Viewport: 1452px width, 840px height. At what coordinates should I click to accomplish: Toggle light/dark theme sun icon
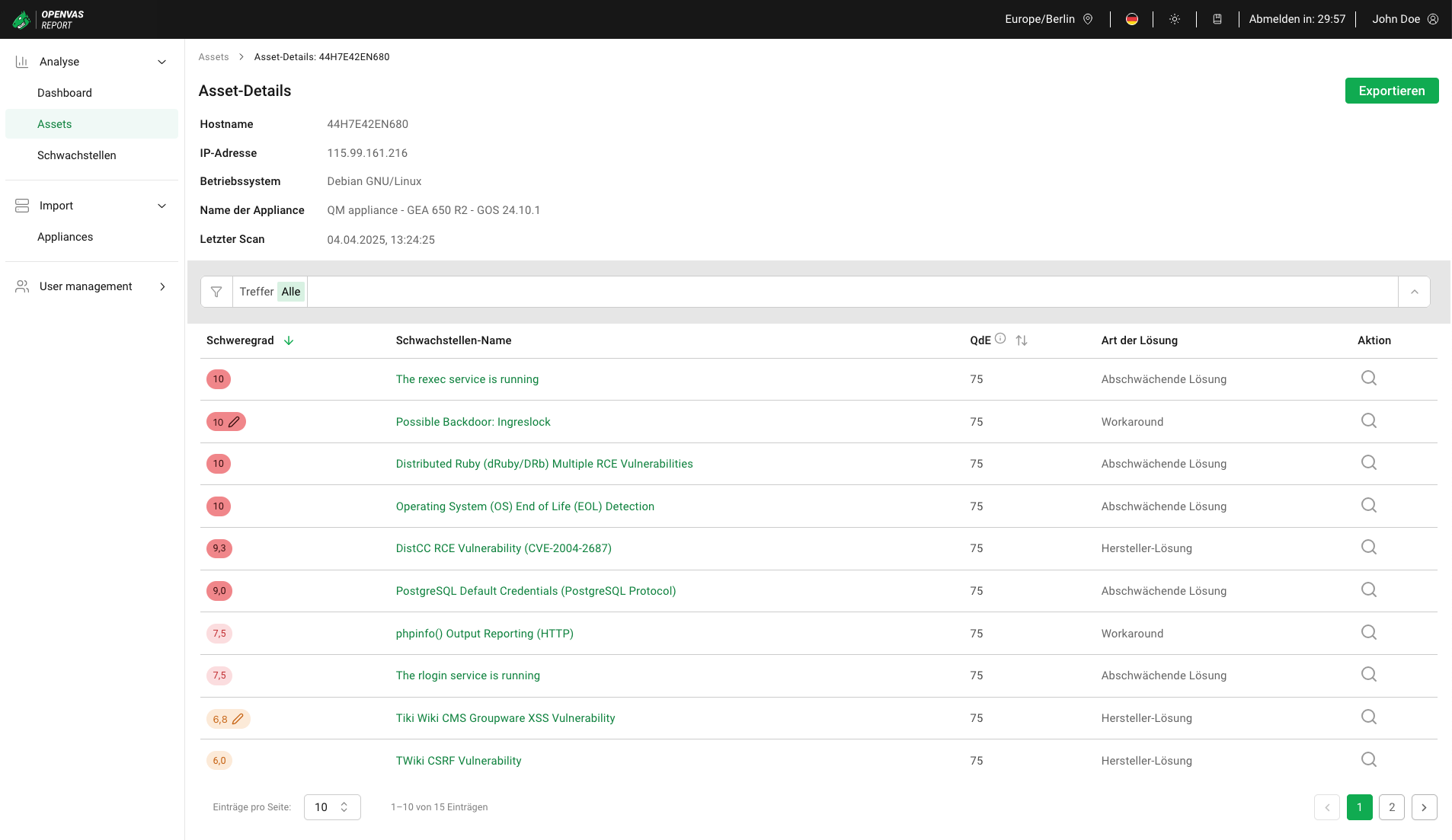[1175, 19]
